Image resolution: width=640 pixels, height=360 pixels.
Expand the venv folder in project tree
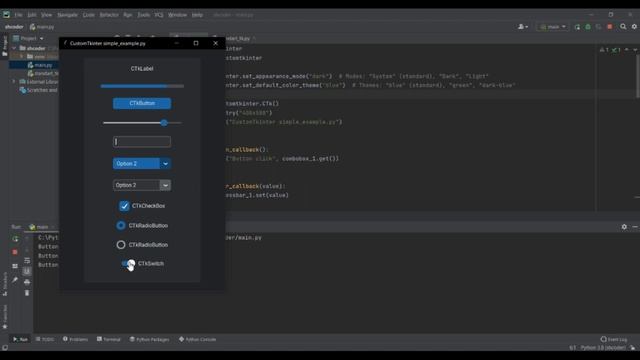click(x=21, y=57)
